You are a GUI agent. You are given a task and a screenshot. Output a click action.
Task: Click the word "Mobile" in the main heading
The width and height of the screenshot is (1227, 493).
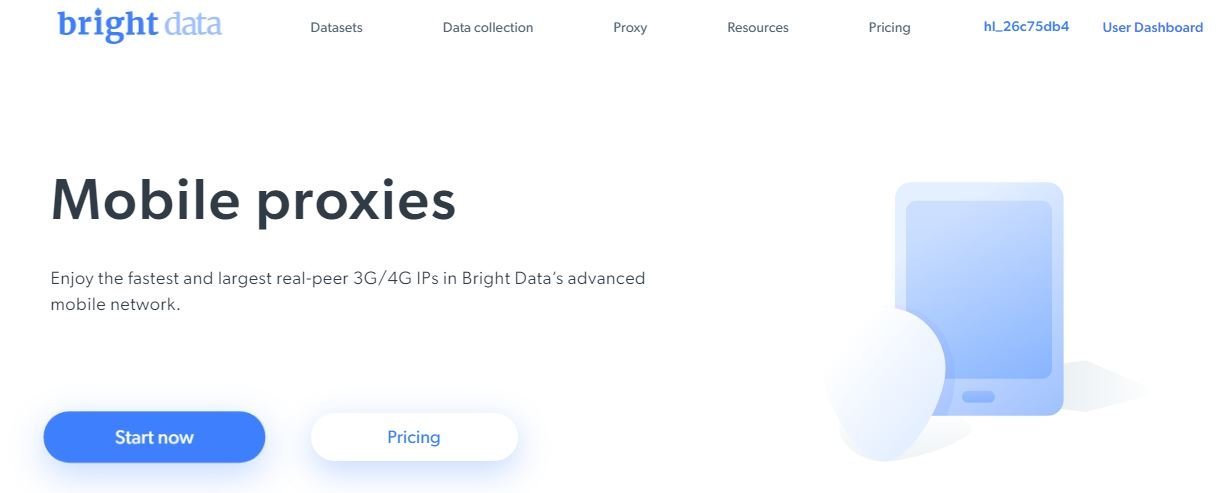[x=145, y=200]
